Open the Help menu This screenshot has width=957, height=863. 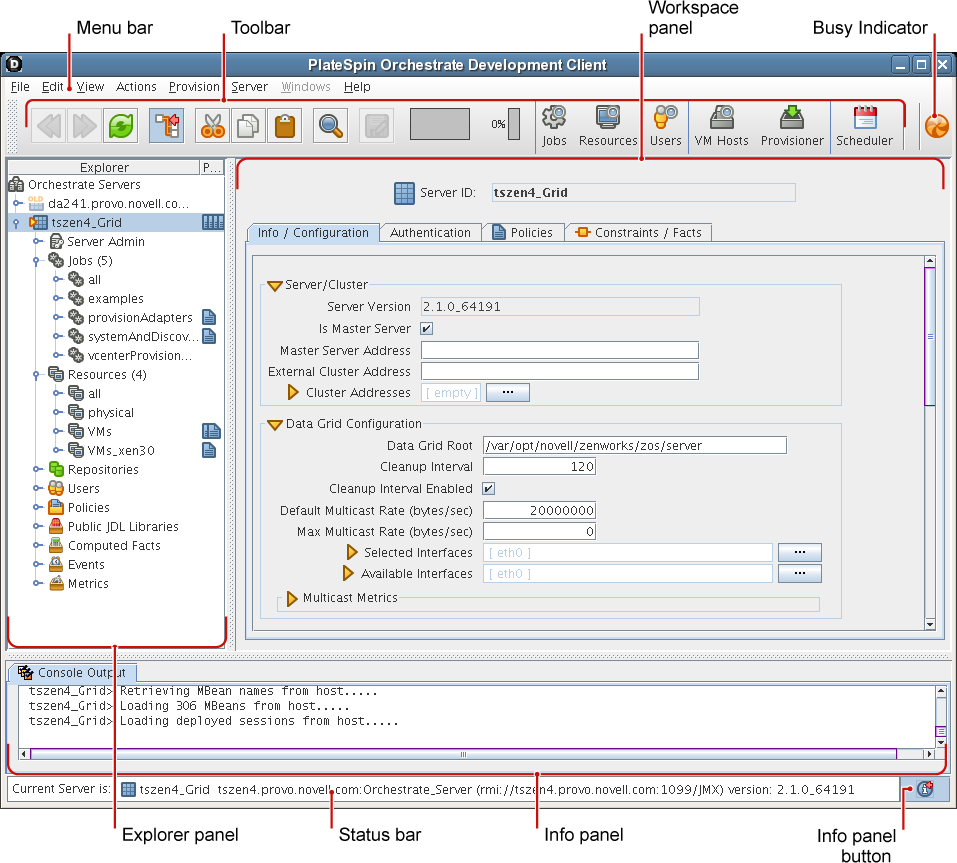pyautogui.click(x=357, y=87)
